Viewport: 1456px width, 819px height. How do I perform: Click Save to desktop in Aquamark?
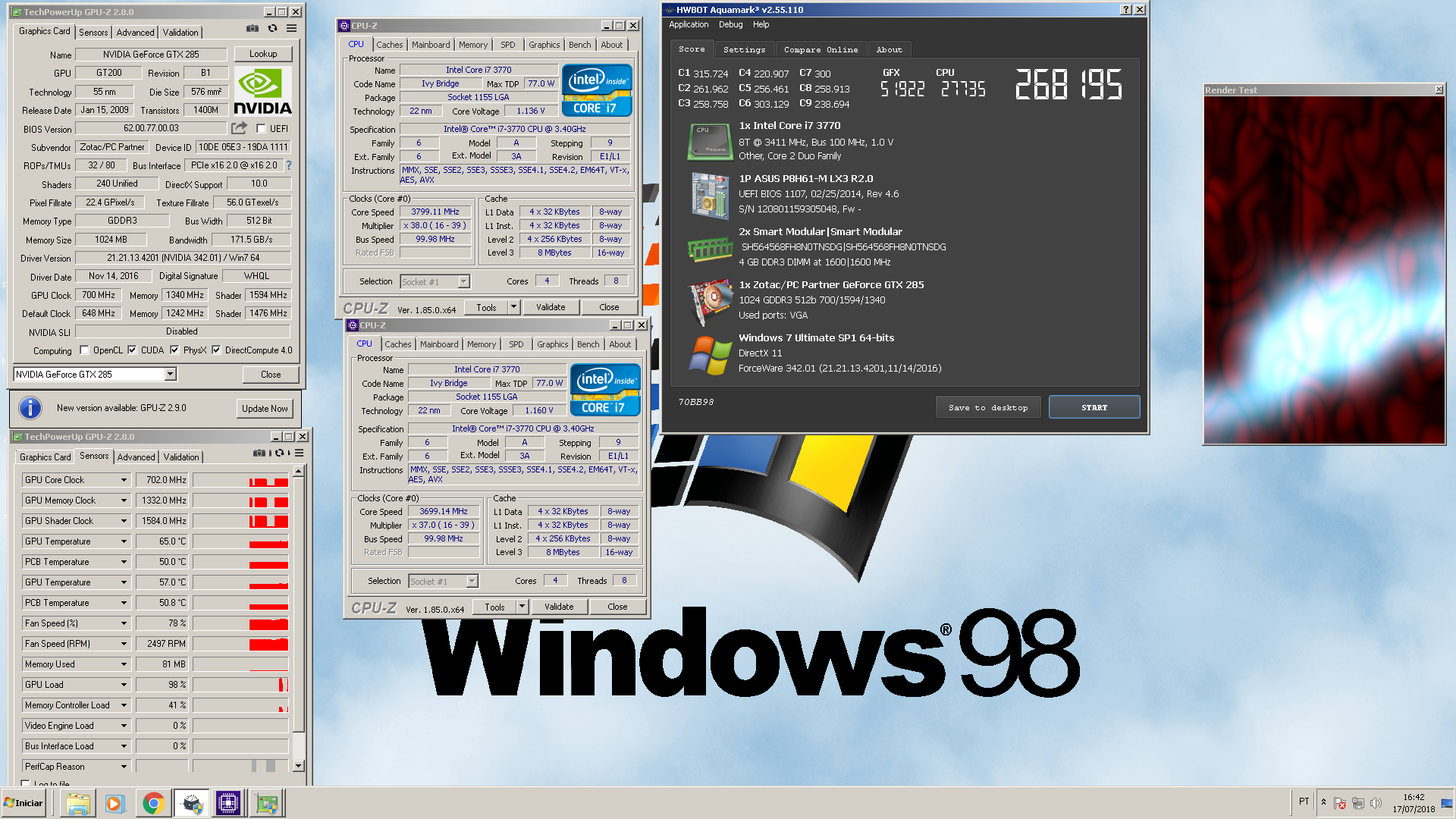(x=987, y=407)
